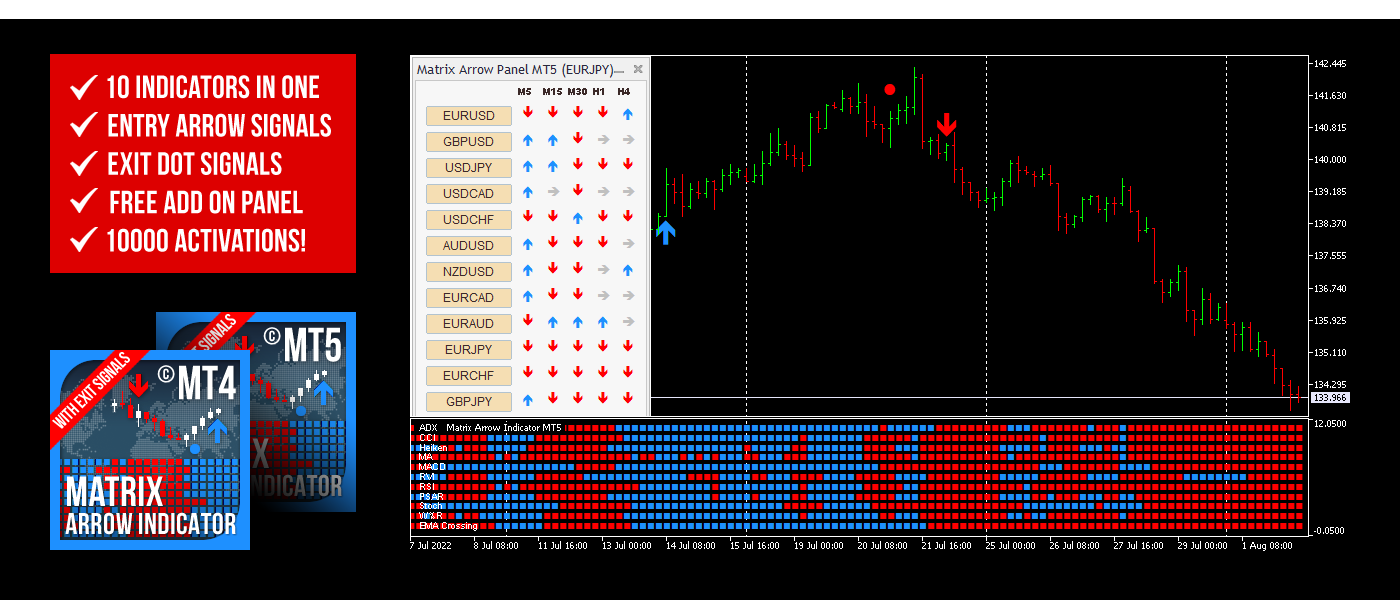Image resolution: width=1400 pixels, height=600 pixels.
Task: Choose the NZDUSD symbol button
Action: pos(469,271)
